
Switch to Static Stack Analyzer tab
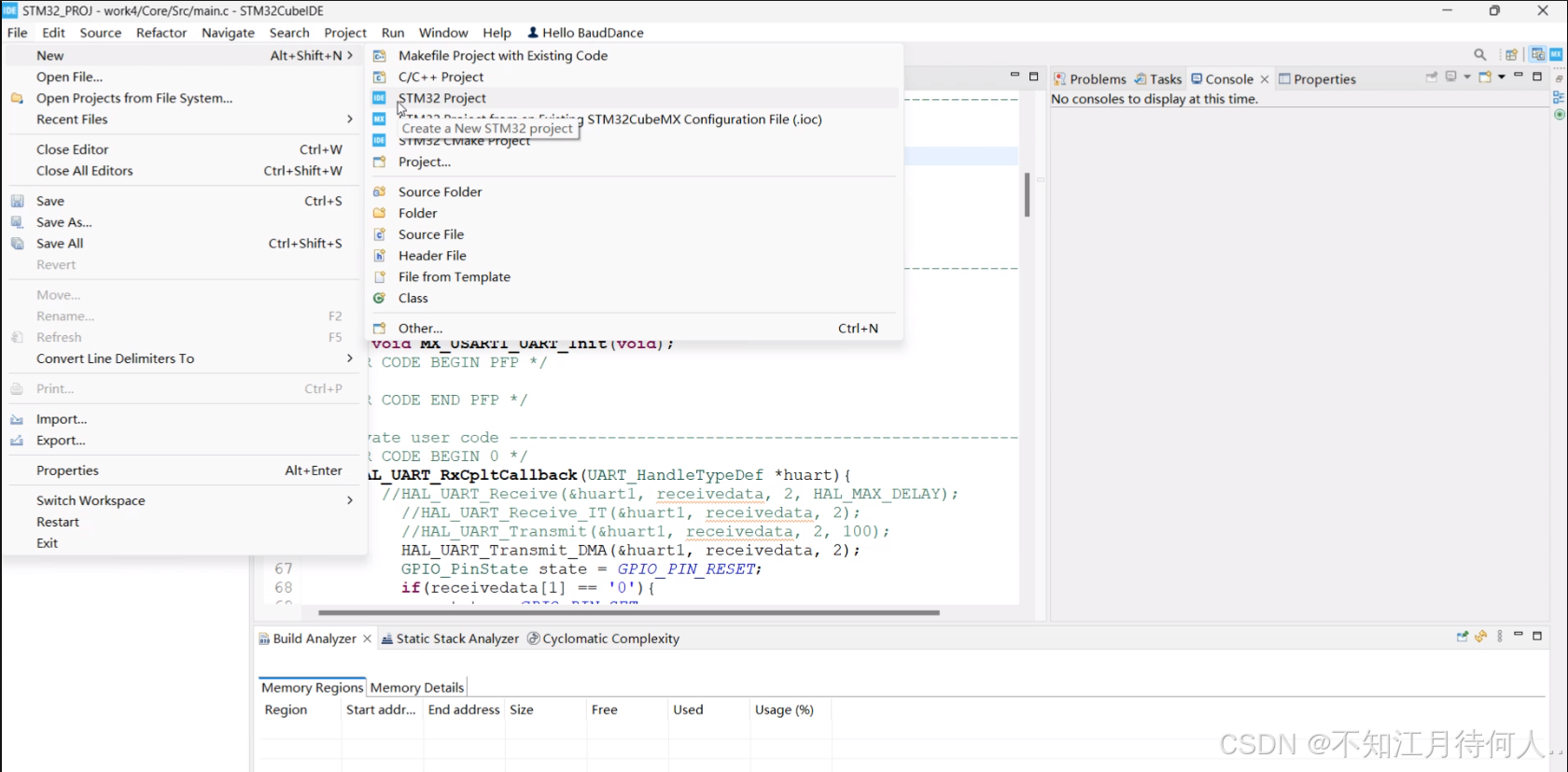point(450,639)
